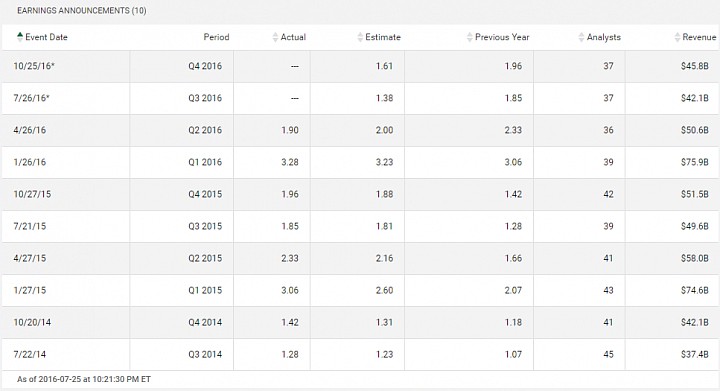Click the $74.6B revenue value

695,290
